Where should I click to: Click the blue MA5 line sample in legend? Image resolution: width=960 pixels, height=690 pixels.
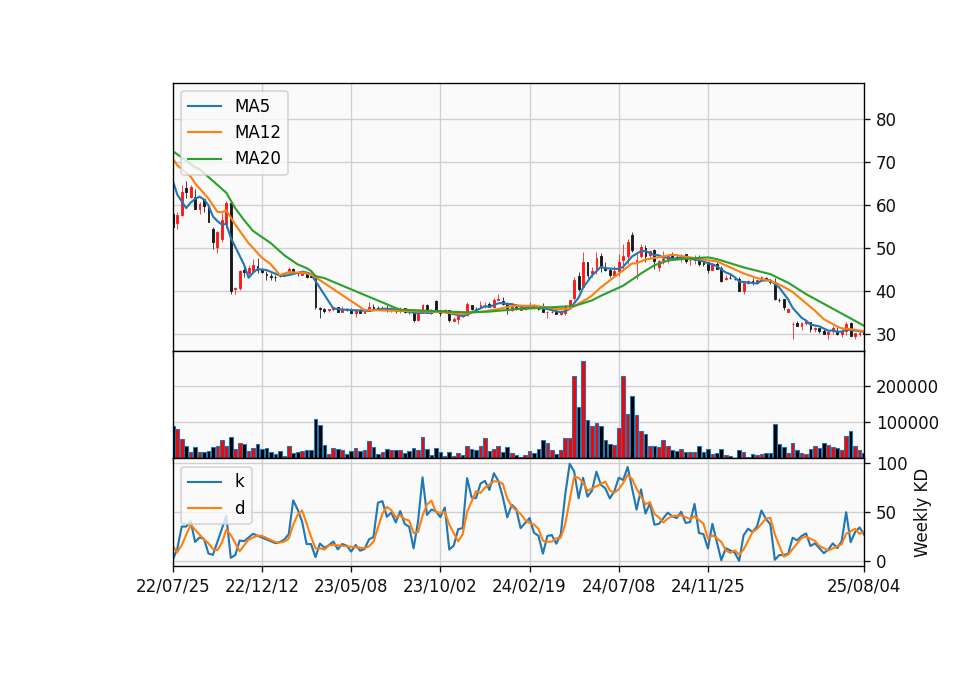point(204,106)
